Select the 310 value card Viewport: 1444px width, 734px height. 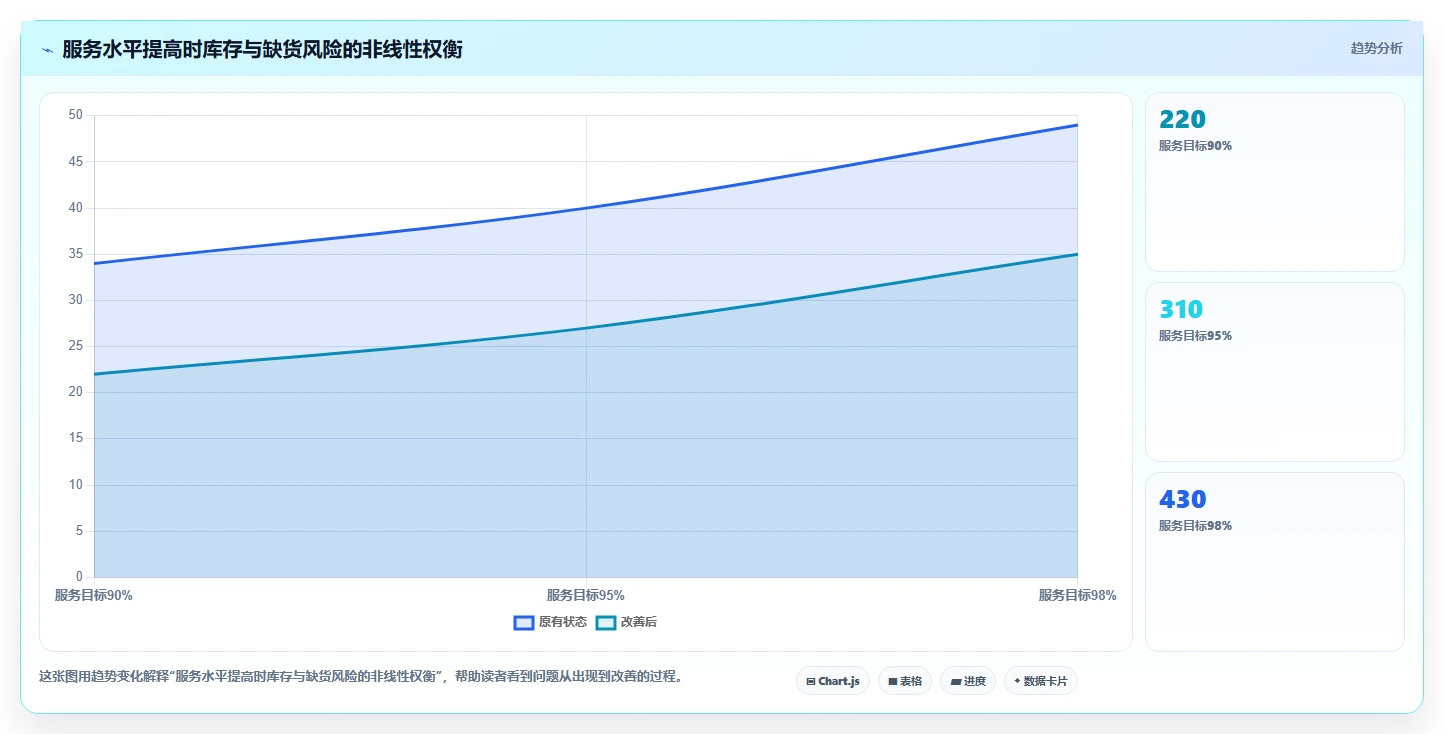1275,372
